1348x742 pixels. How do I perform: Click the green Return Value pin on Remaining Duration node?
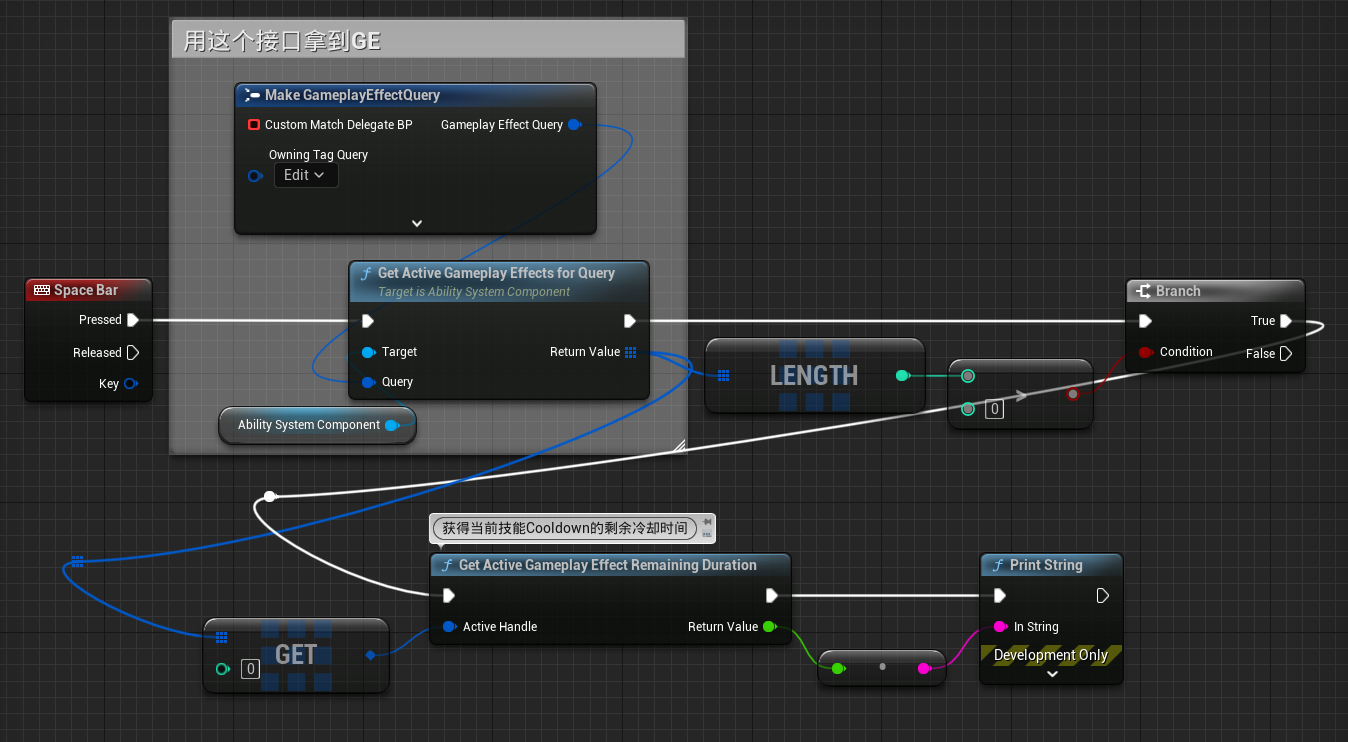pyautogui.click(x=771, y=627)
